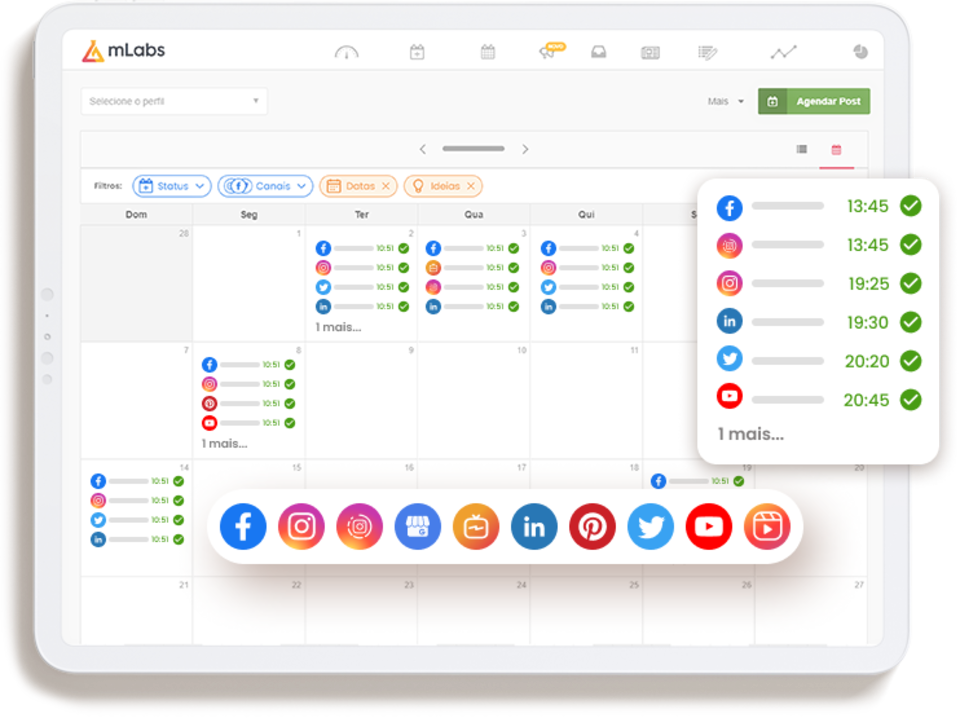
Task: Open Pinterest post on Monday day 8
Action: tap(248, 403)
